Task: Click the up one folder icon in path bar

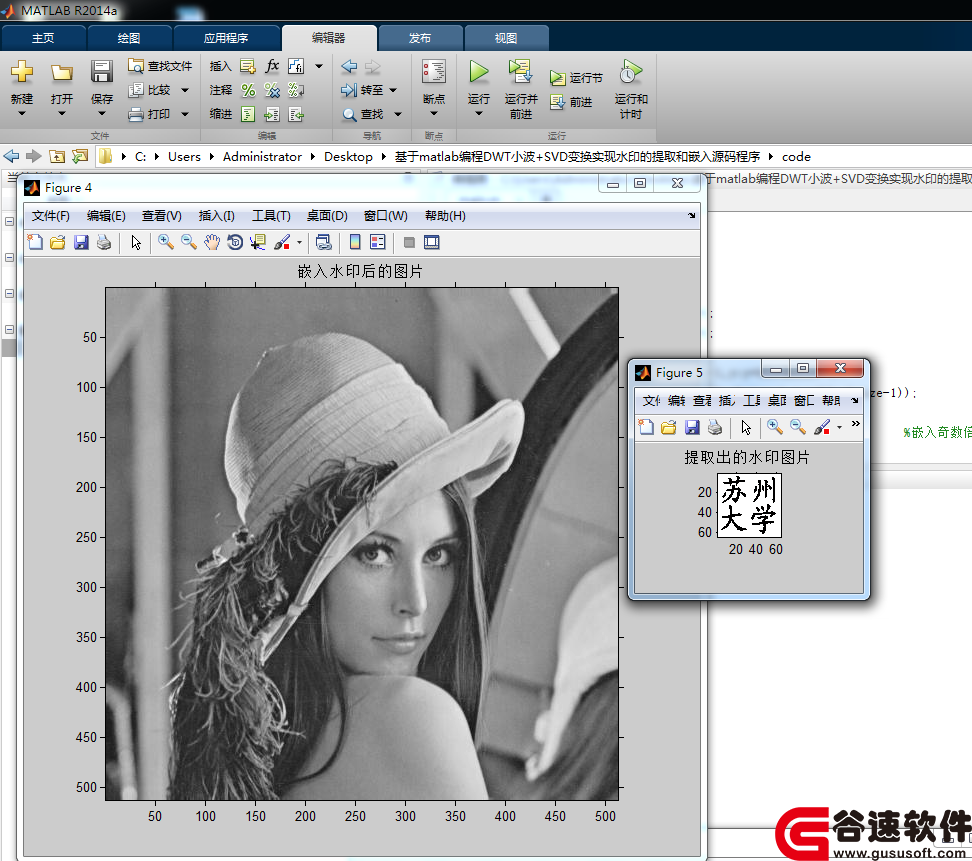Action: [57, 157]
